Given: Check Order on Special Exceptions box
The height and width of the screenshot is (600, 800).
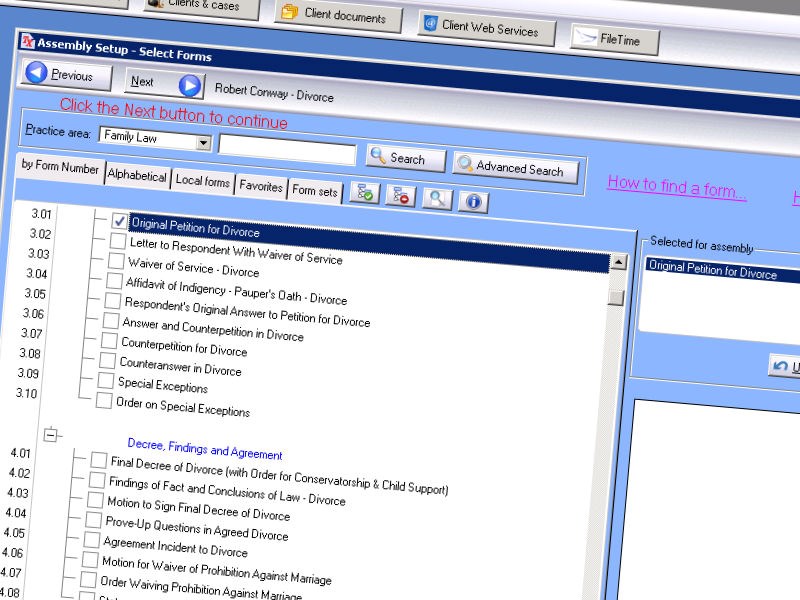Looking at the screenshot, I should (104, 400).
